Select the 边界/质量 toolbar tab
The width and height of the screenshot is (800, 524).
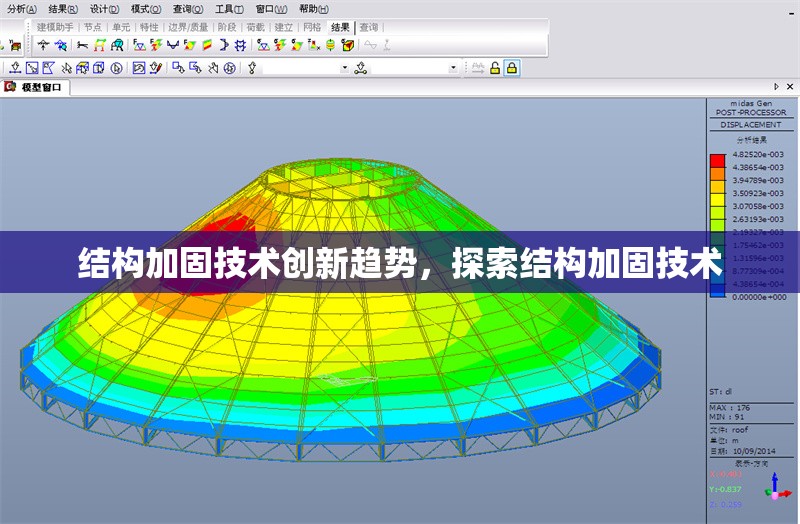188,27
